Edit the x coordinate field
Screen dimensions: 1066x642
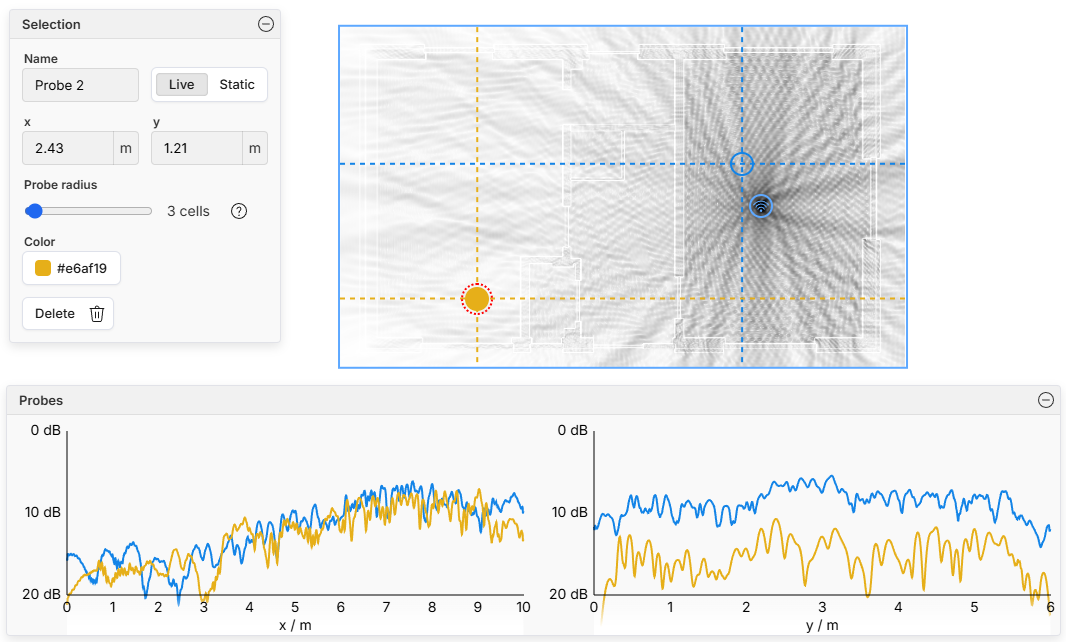(68, 148)
